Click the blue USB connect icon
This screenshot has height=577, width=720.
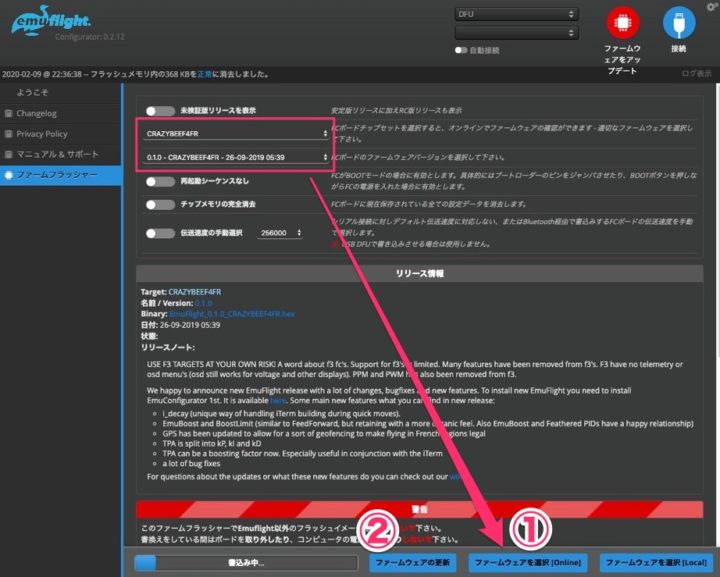coord(679,24)
